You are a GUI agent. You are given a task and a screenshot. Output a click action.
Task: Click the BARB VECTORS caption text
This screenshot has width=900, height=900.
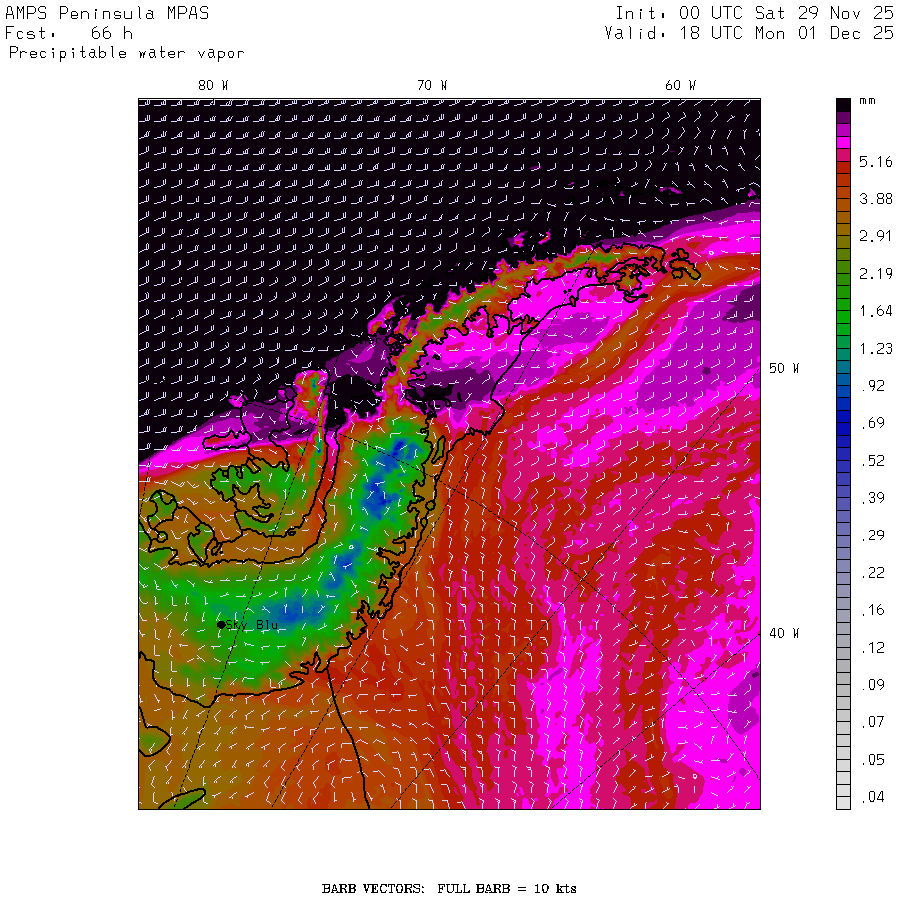pyautogui.click(x=449, y=888)
